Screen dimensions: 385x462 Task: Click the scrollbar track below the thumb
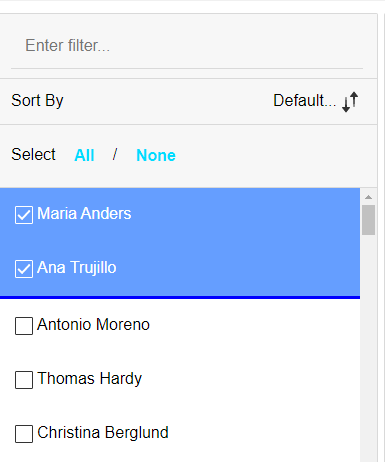(368, 347)
